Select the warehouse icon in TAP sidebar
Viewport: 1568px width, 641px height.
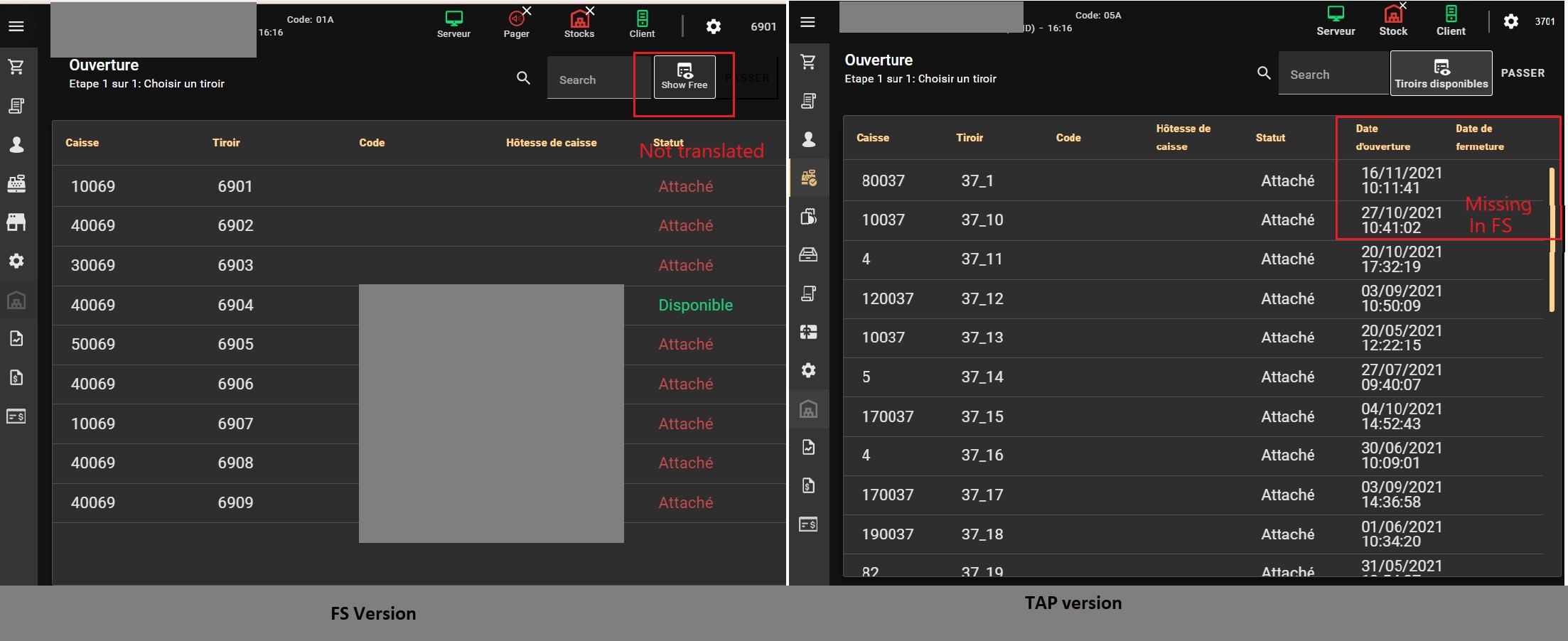(x=809, y=409)
